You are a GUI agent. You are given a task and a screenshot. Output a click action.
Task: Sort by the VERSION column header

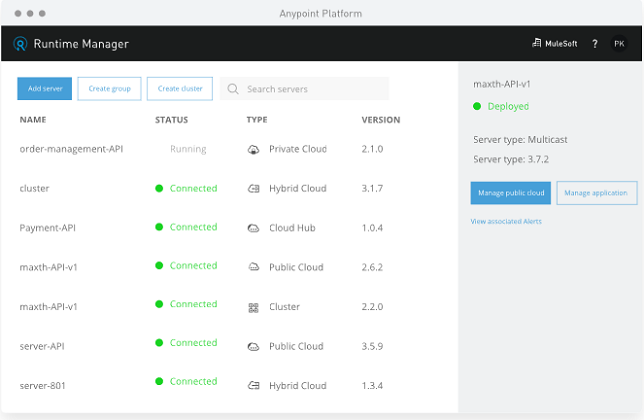381,120
